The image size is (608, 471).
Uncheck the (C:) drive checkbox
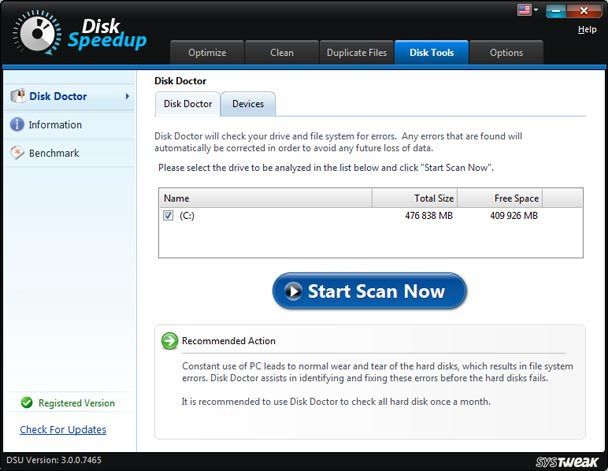[x=168, y=216]
